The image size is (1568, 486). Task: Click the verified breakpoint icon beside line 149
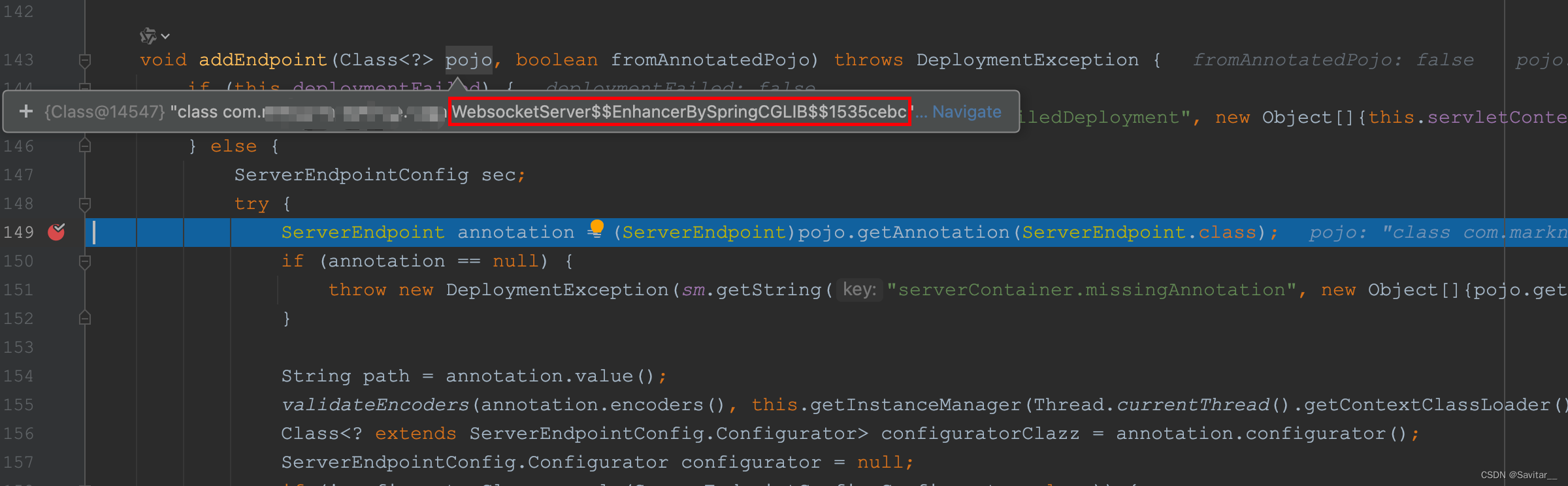pyautogui.click(x=56, y=231)
